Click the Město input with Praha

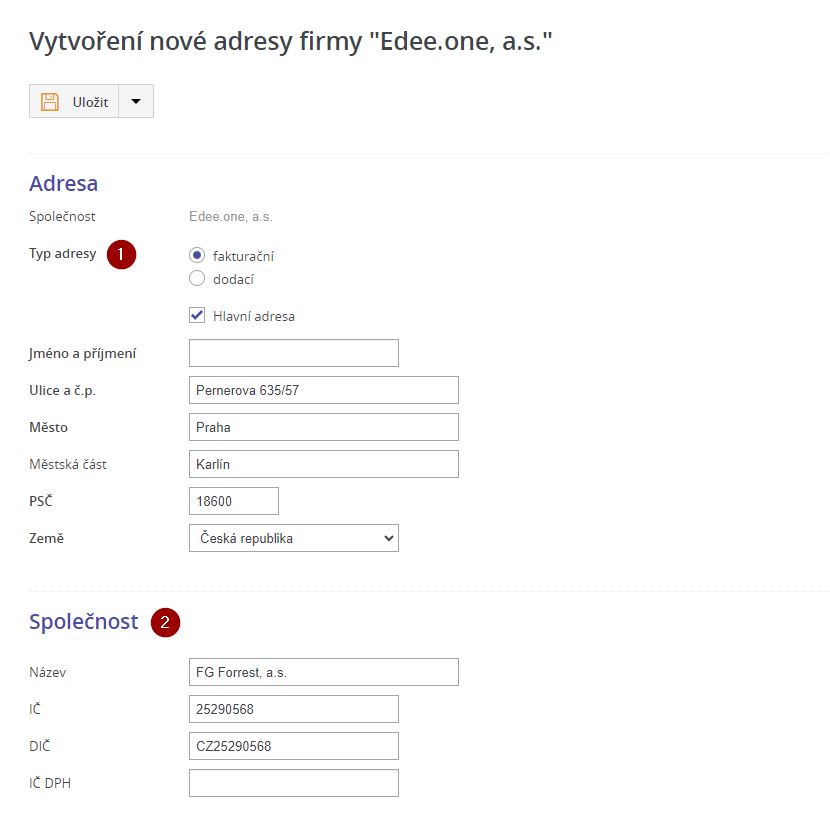[323, 427]
